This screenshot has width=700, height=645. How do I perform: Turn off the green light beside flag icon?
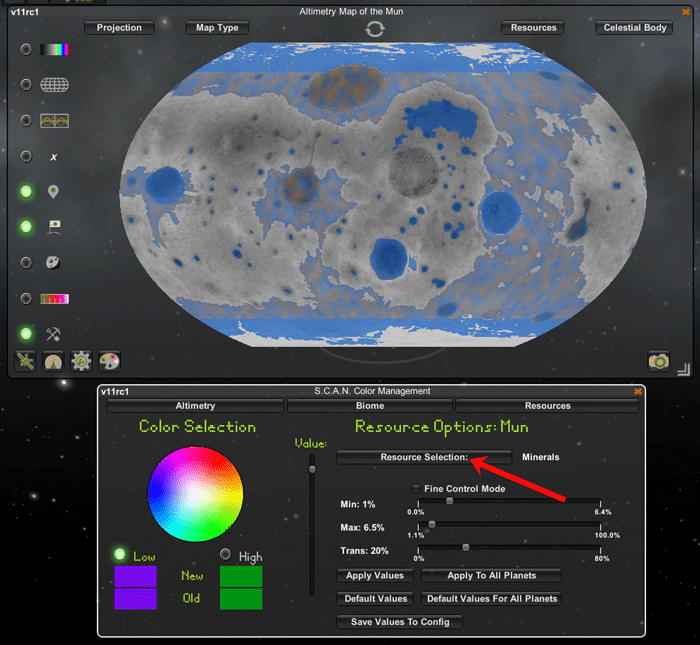(26, 227)
